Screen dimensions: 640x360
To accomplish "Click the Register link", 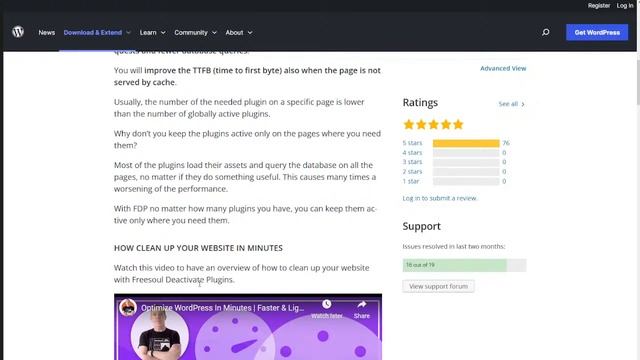I will [x=599, y=6].
